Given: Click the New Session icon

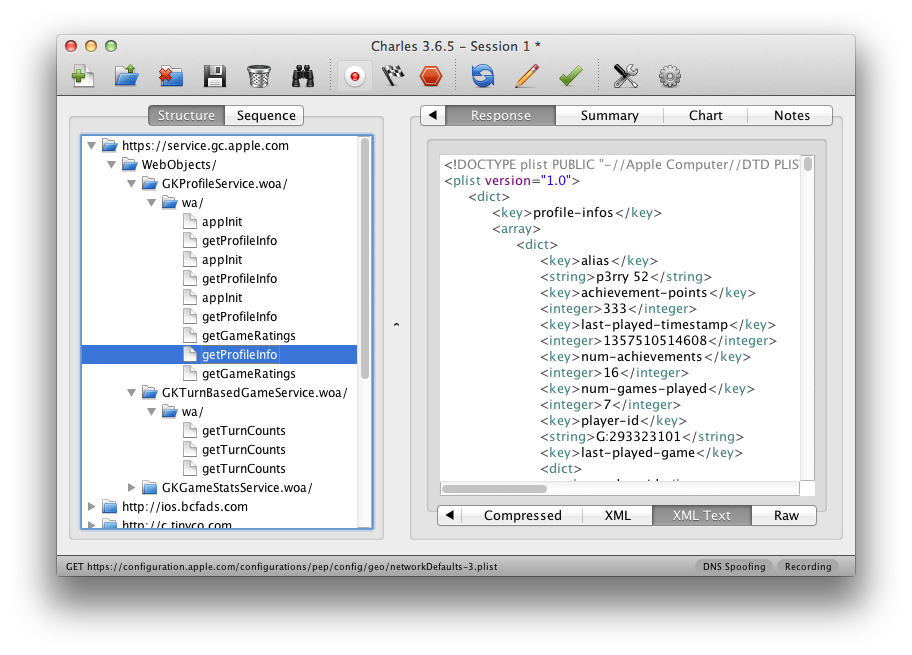Looking at the screenshot, I should (x=83, y=76).
